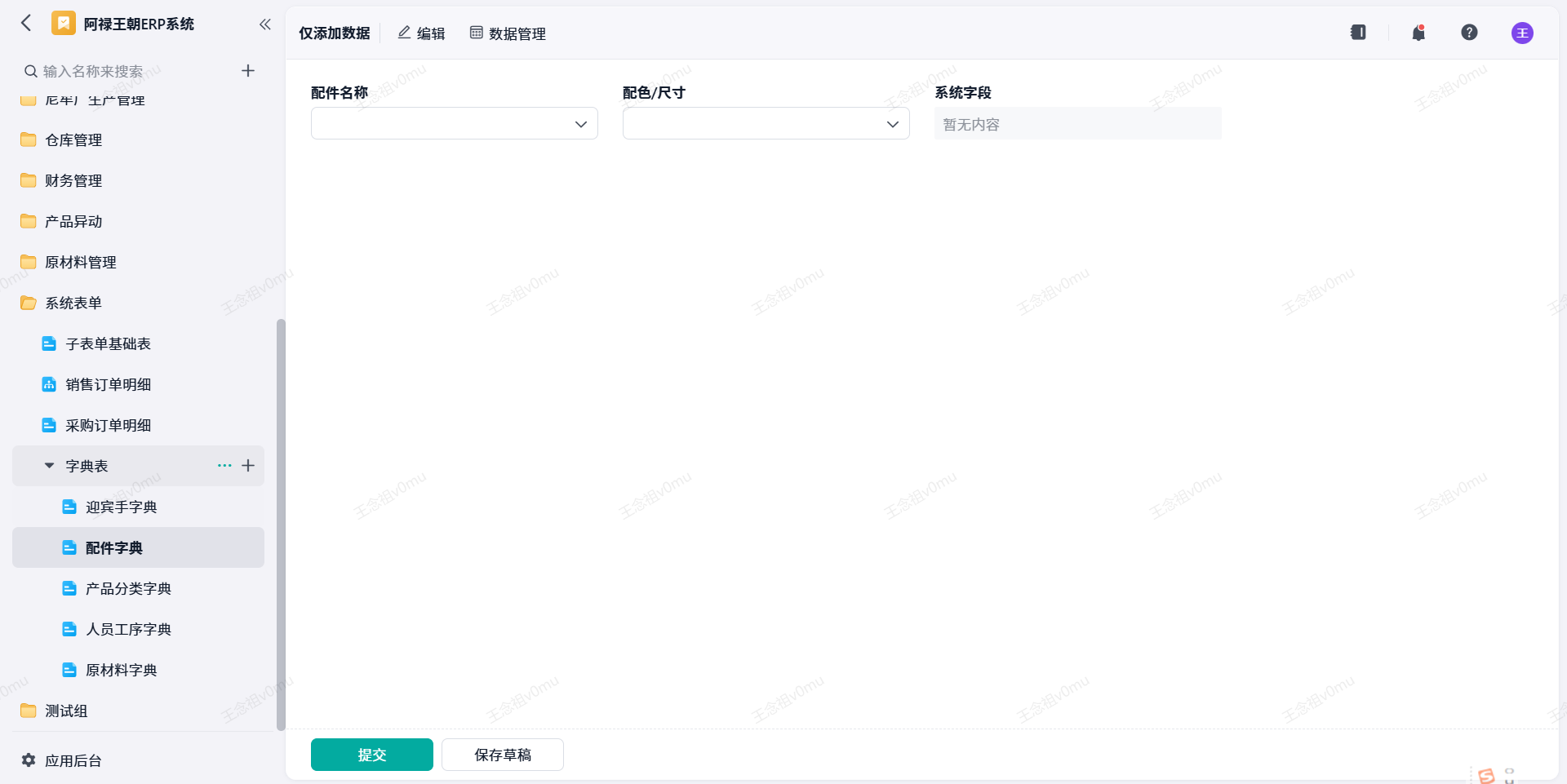Open the help question mark icon
Image resolution: width=1567 pixels, height=784 pixels.
pyautogui.click(x=1469, y=33)
